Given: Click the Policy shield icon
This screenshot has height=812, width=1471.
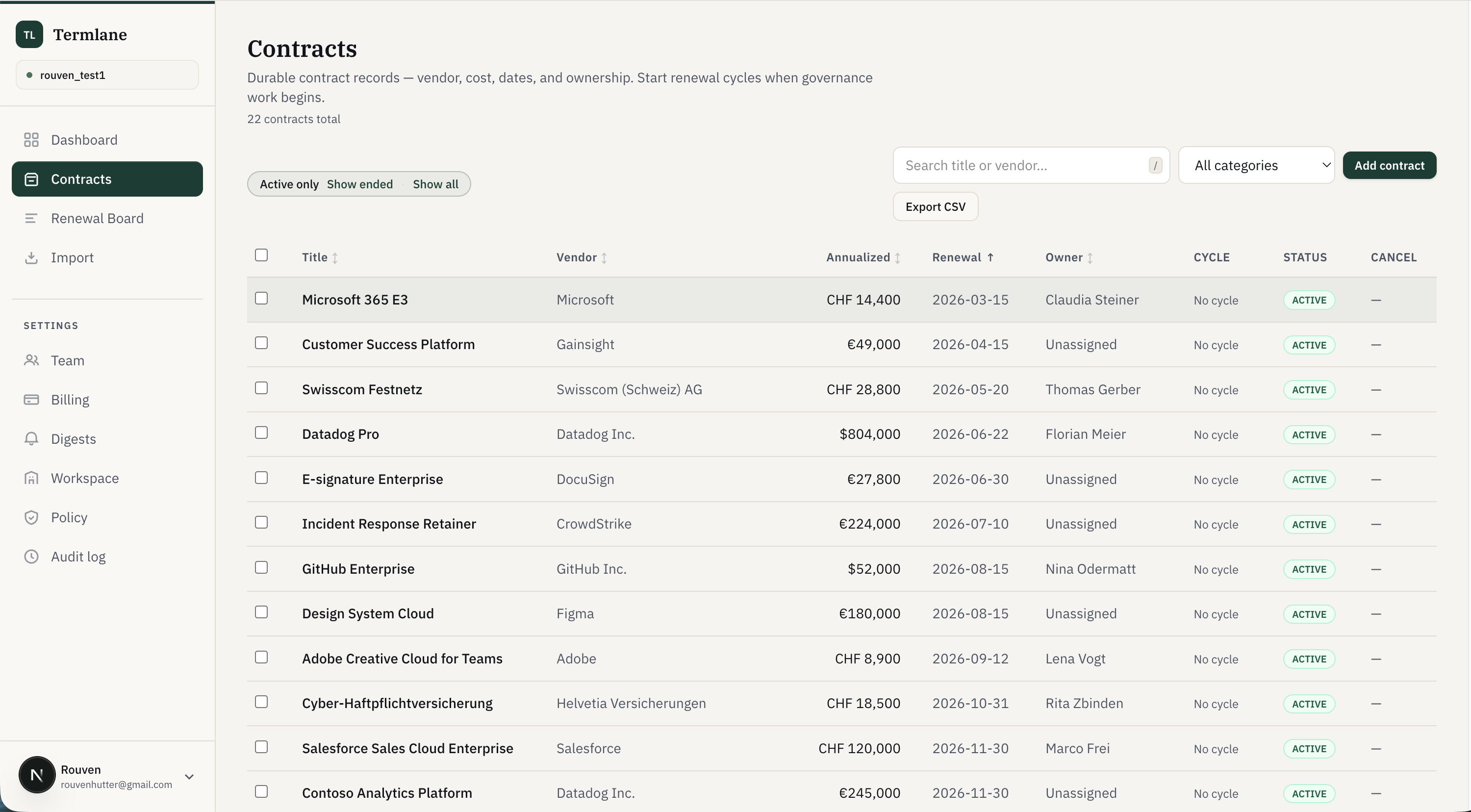Looking at the screenshot, I should pyautogui.click(x=31, y=517).
